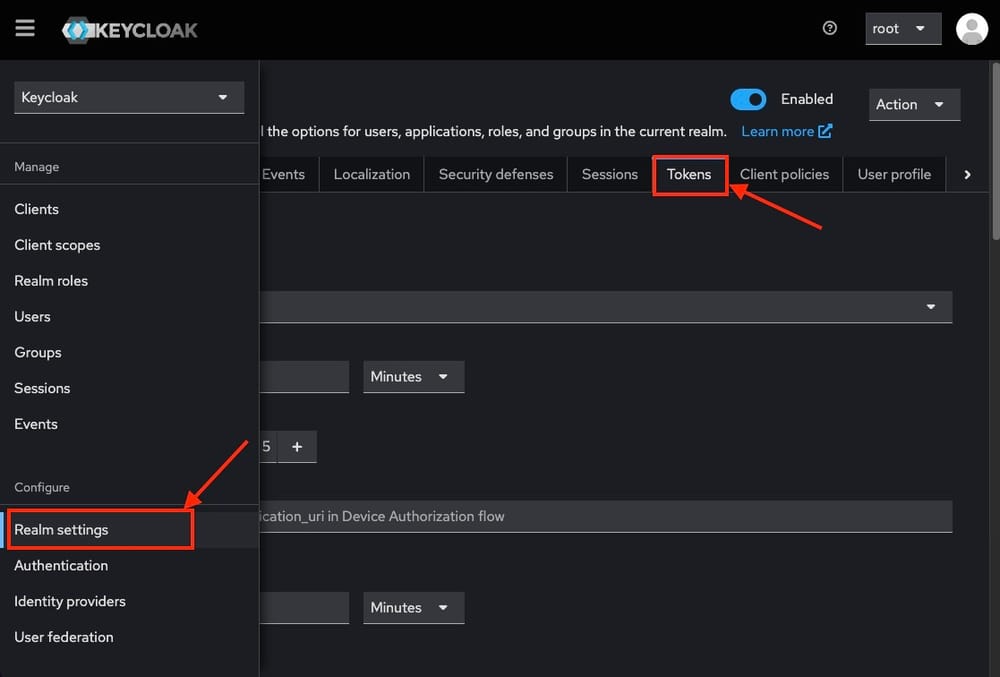
Task: Click the plus increment button
Action: click(297, 447)
